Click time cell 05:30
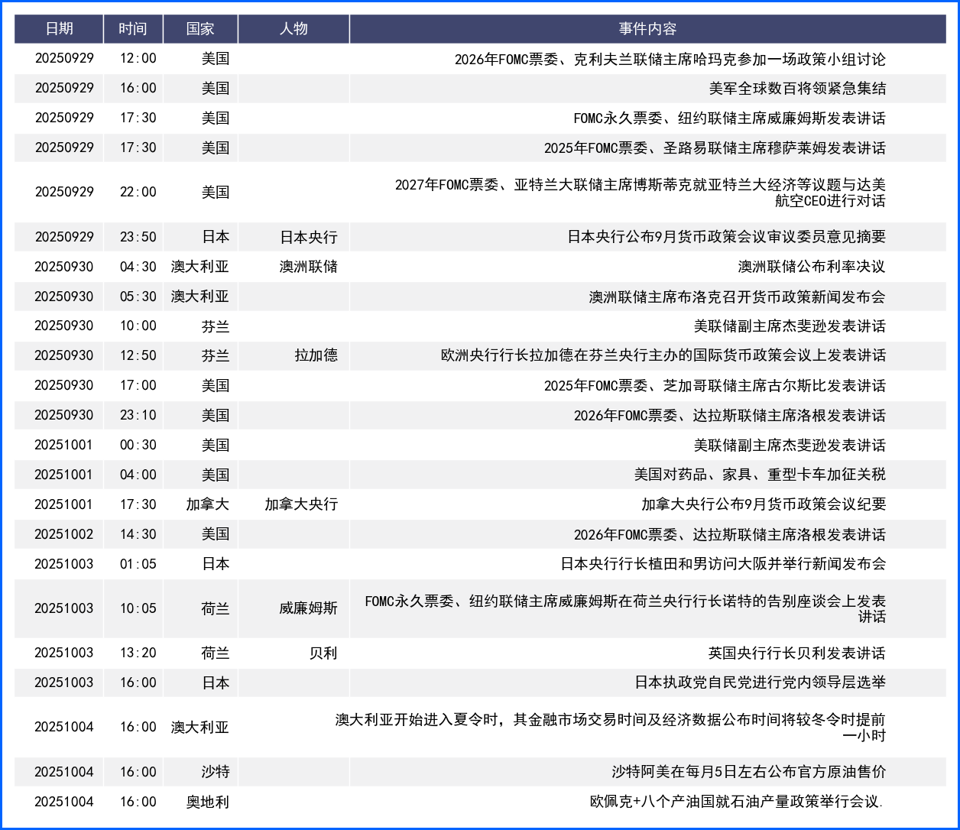 pos(138,297)
